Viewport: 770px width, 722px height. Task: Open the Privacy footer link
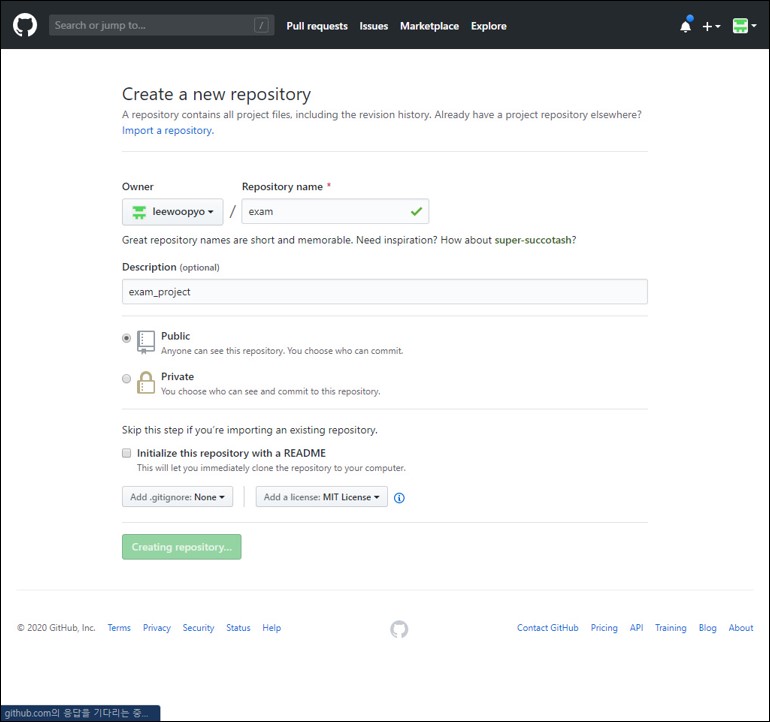point(157,628)
